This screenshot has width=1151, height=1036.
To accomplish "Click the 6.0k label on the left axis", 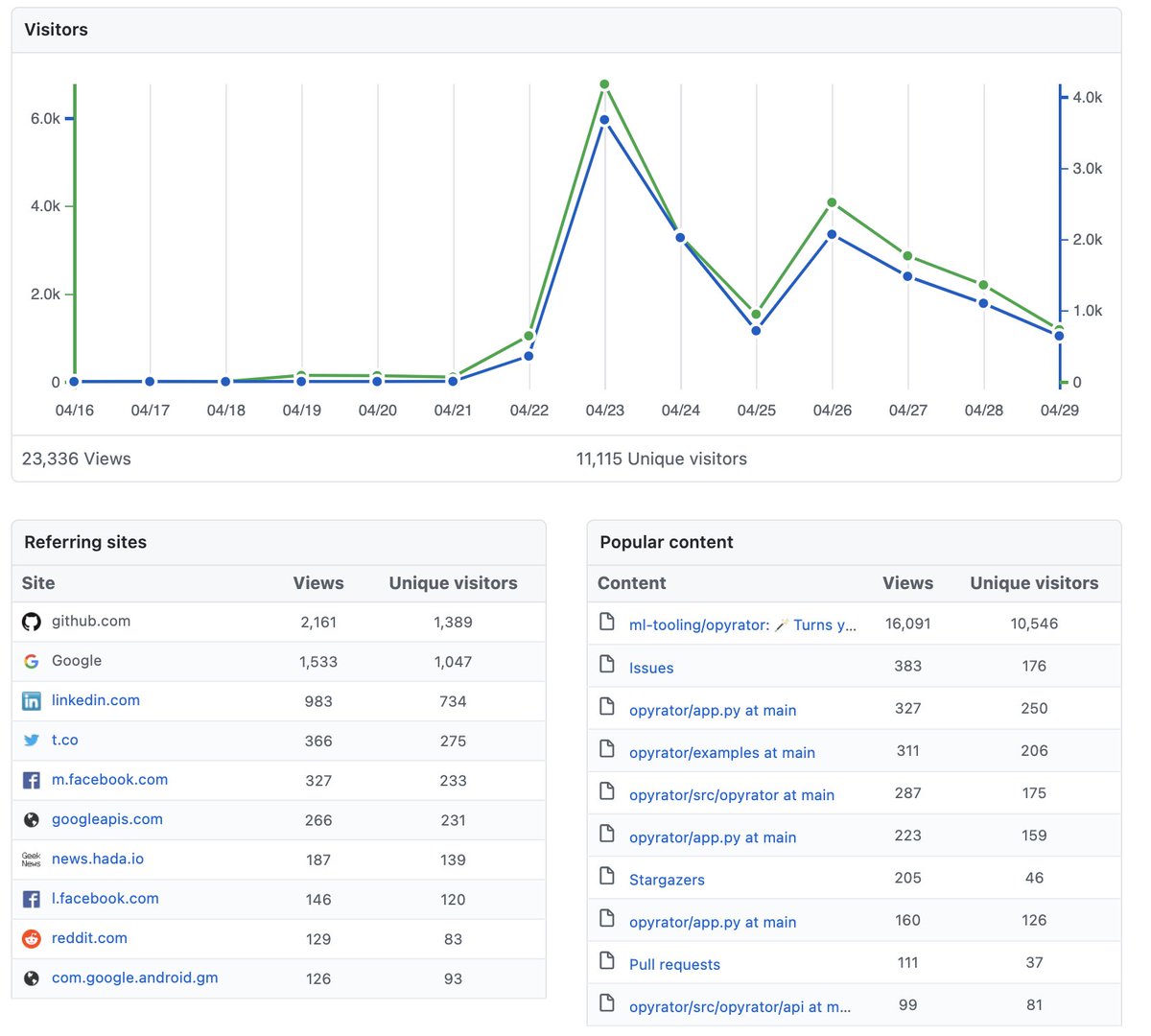I will (45, 118).
